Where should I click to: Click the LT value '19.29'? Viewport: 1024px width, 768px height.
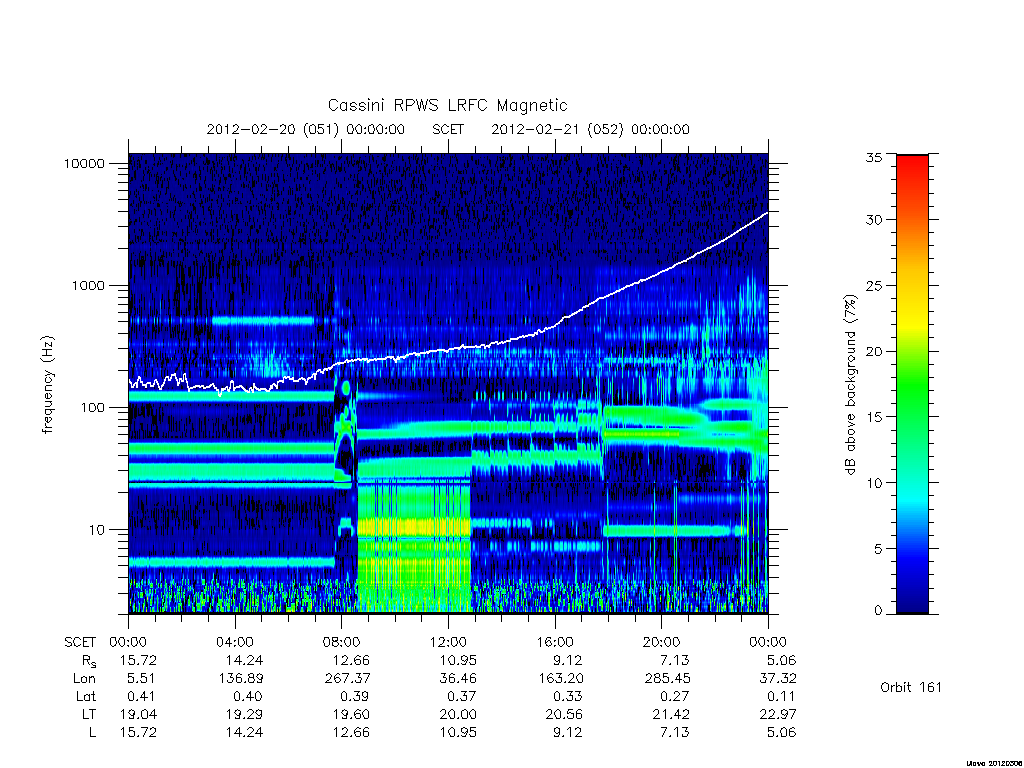tap(244, 714)
